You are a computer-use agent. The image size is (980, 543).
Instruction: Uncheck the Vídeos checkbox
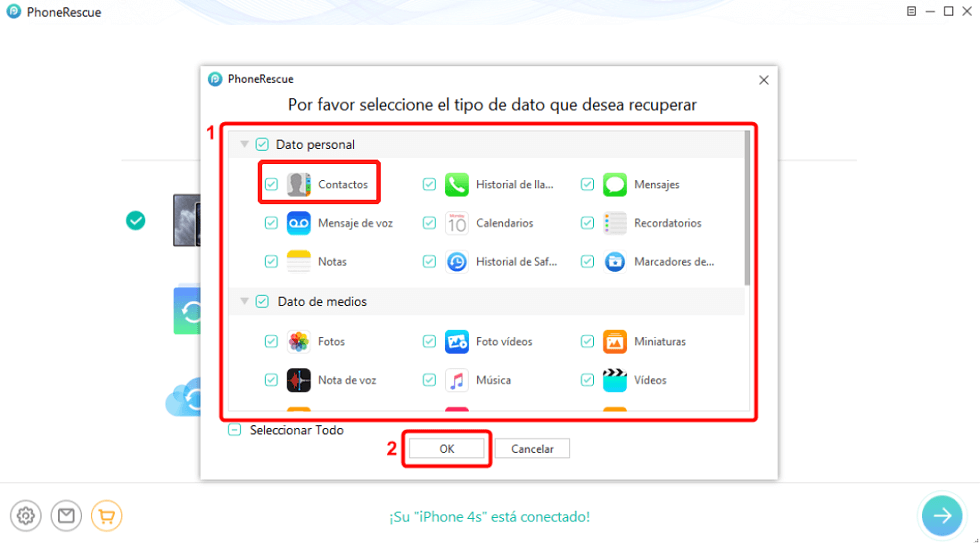click(x=587, y=380)
